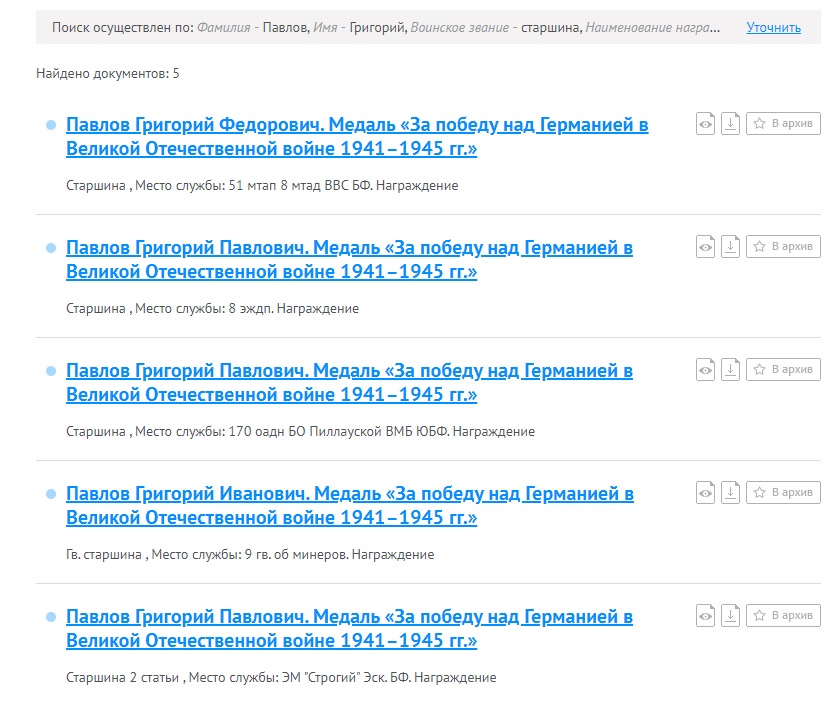The image size is (836, 707).
Task: View document icon for ЭМ Строгий record
Action: coord(705,616)
